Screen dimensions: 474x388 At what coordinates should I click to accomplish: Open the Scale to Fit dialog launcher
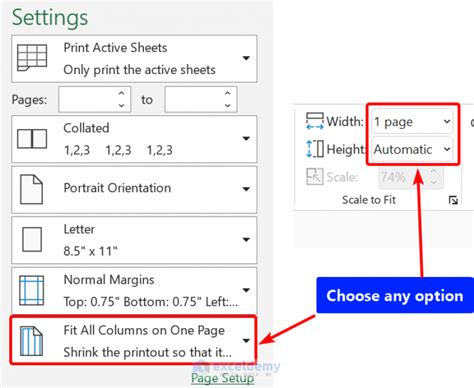453,200
